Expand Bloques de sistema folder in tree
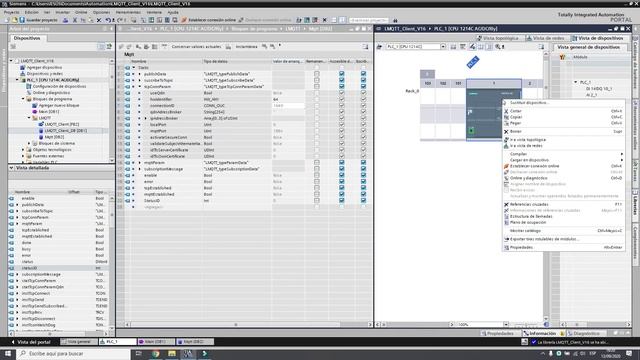The width and height of the screenshot is (640, 360). 29,143
